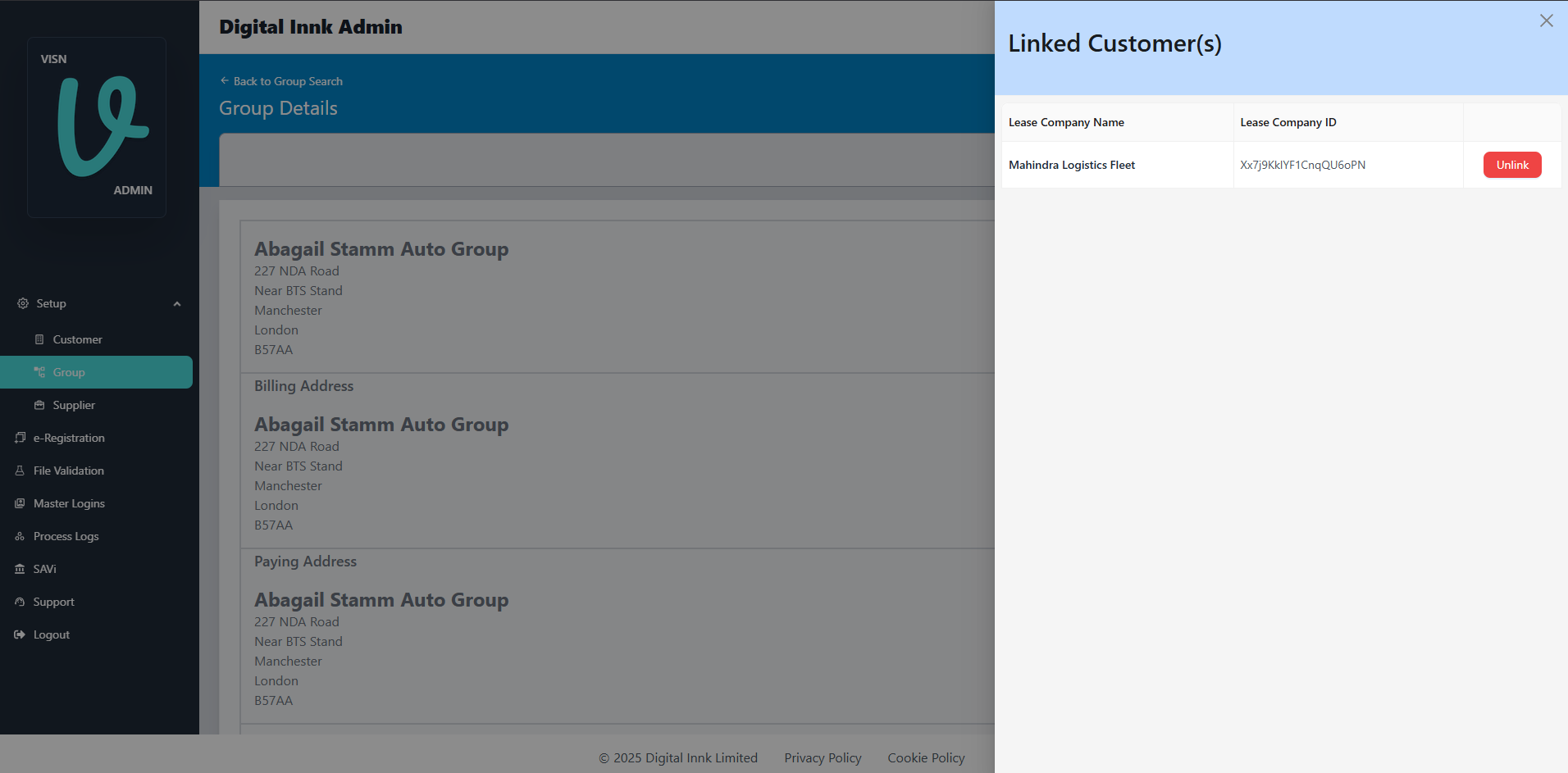The image size is (1568, 773).
Task: Open the Customer menu entry
Action: coord(77,339)
